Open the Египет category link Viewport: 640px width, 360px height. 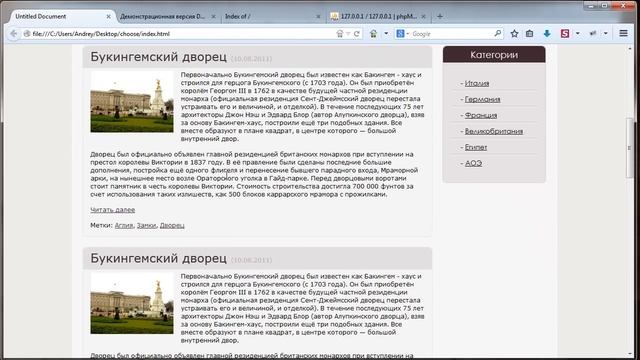pyautogui.click(x=476, y=147)
